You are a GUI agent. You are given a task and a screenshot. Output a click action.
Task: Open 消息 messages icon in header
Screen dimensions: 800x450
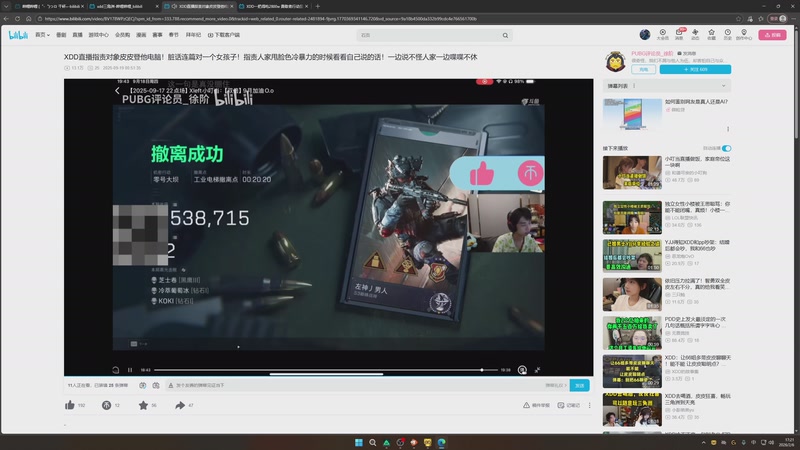click(679, 34)
